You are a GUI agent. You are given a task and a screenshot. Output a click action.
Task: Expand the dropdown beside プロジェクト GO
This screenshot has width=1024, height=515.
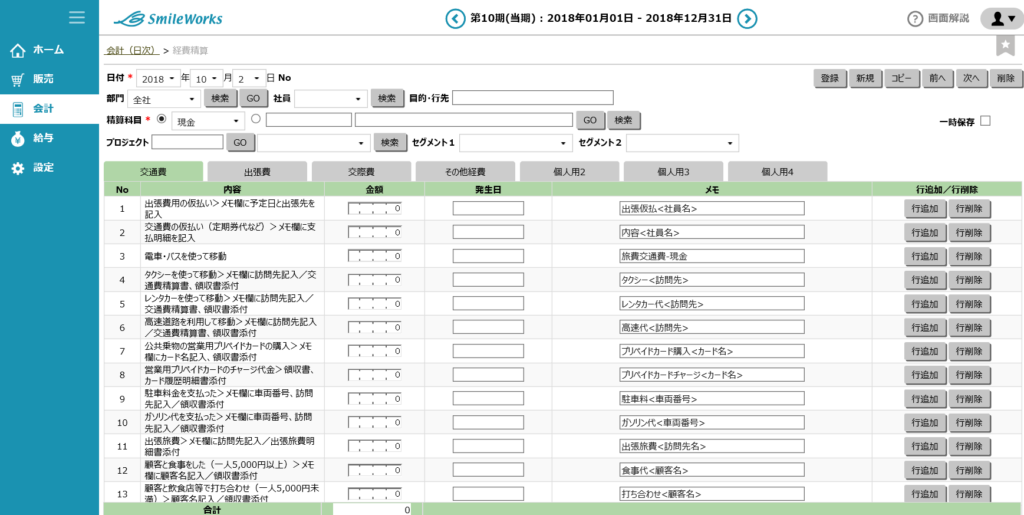tap(313, 142)
